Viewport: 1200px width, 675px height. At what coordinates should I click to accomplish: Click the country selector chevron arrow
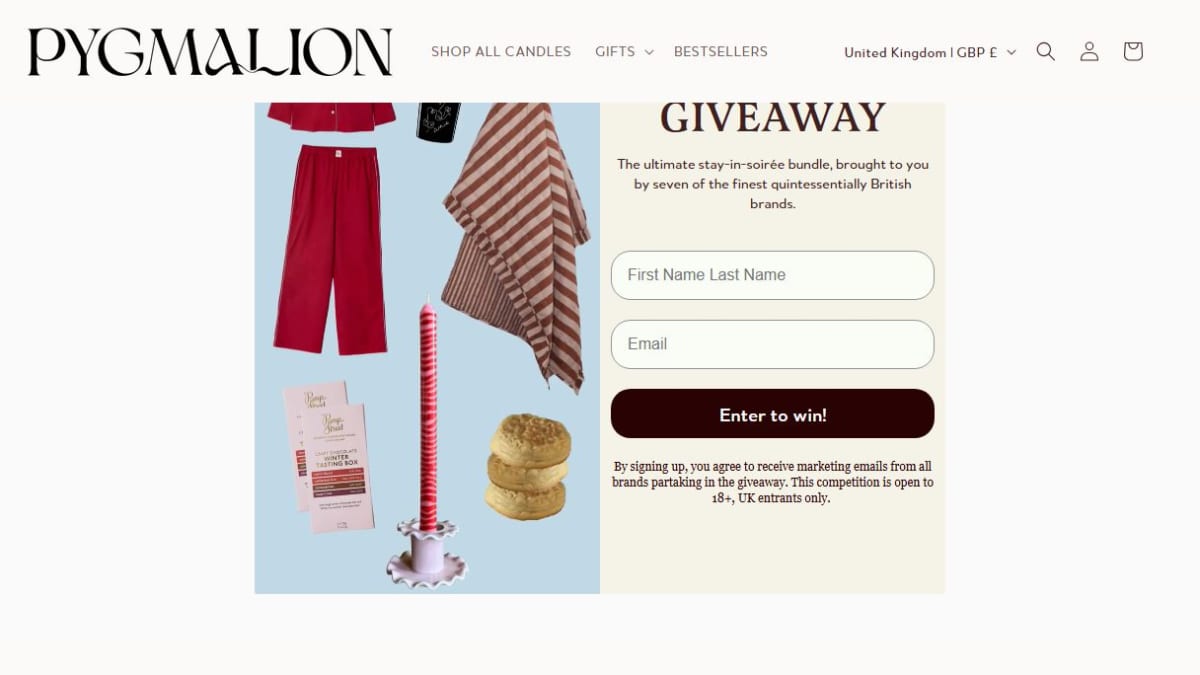(1011, 52)
